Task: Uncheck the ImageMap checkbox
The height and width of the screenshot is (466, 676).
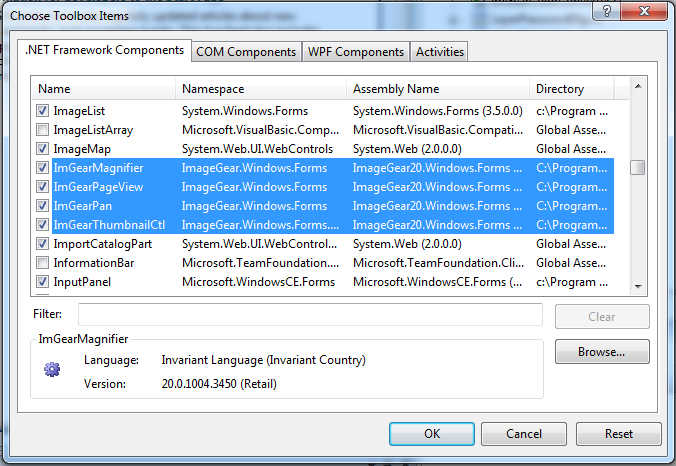Action: 42,149
